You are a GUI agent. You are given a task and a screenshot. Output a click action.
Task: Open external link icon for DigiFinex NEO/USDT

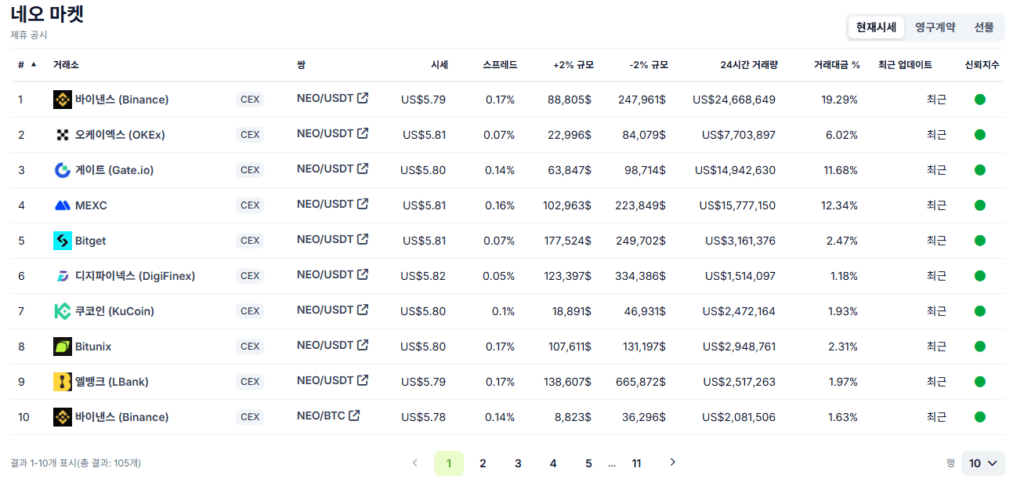pyautogui.click(x=362, y=274)
